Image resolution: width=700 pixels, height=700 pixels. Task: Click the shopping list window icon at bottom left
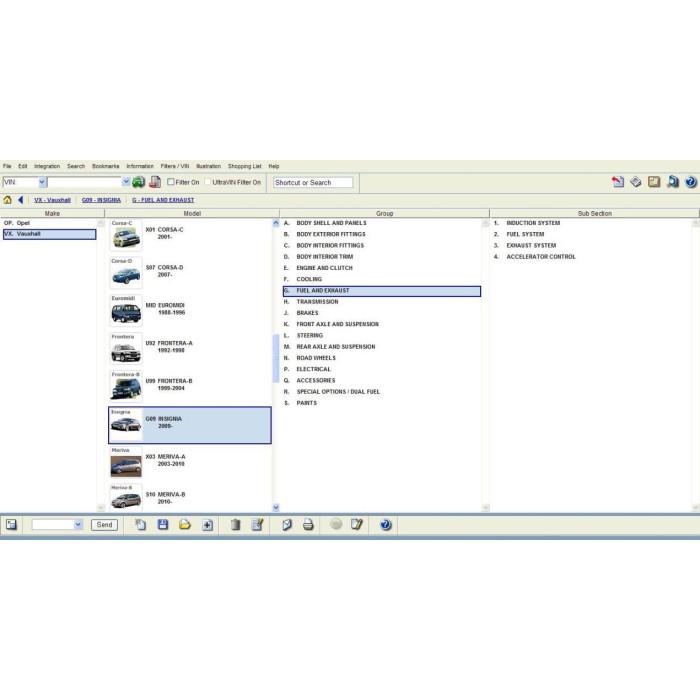tap(11, 525)
